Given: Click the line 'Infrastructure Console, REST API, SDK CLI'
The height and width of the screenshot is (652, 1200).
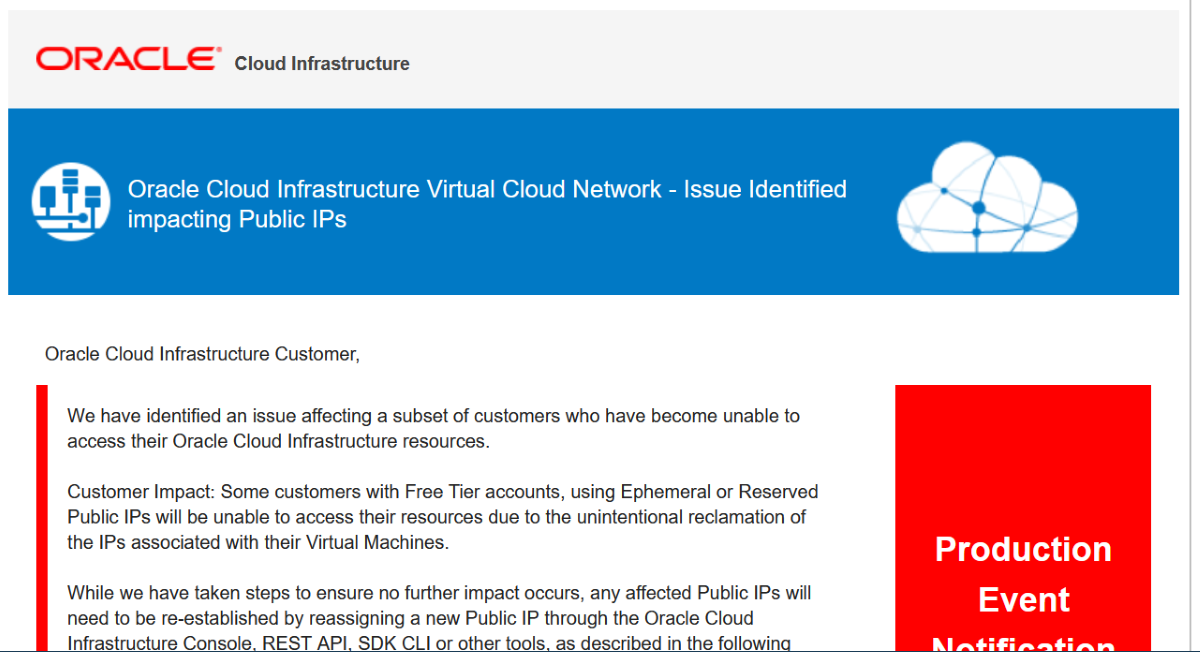Looking at the screenshot, I should click(x=429, y=643).
